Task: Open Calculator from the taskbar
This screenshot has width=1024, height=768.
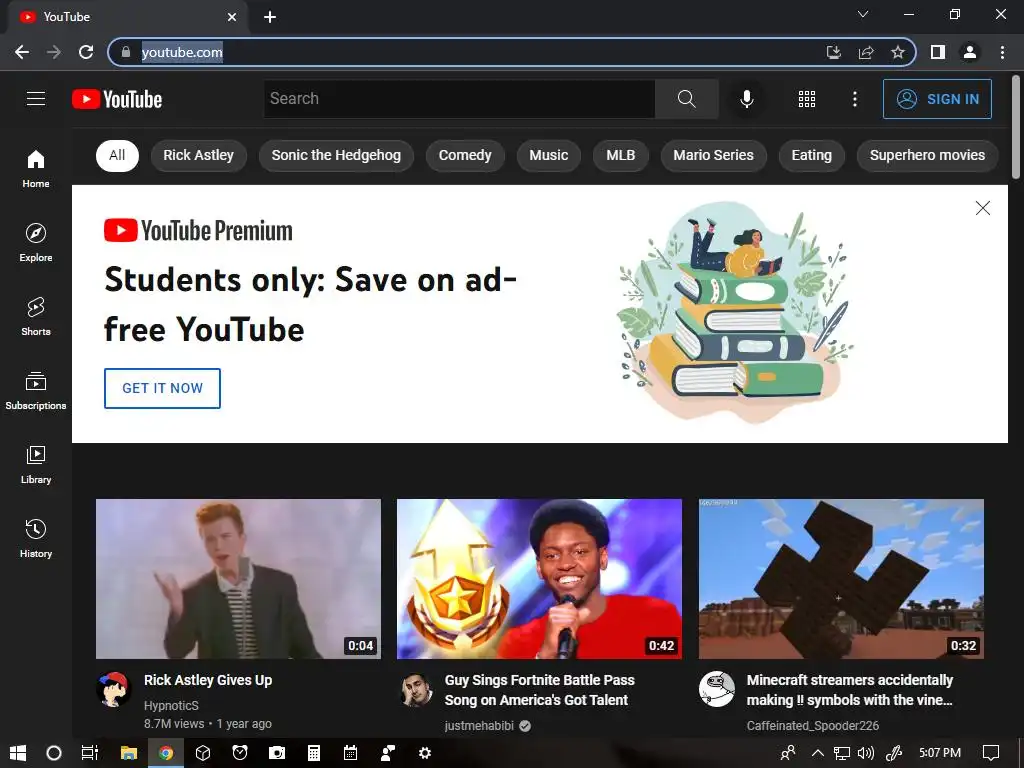Action: [x=313, y=753]
